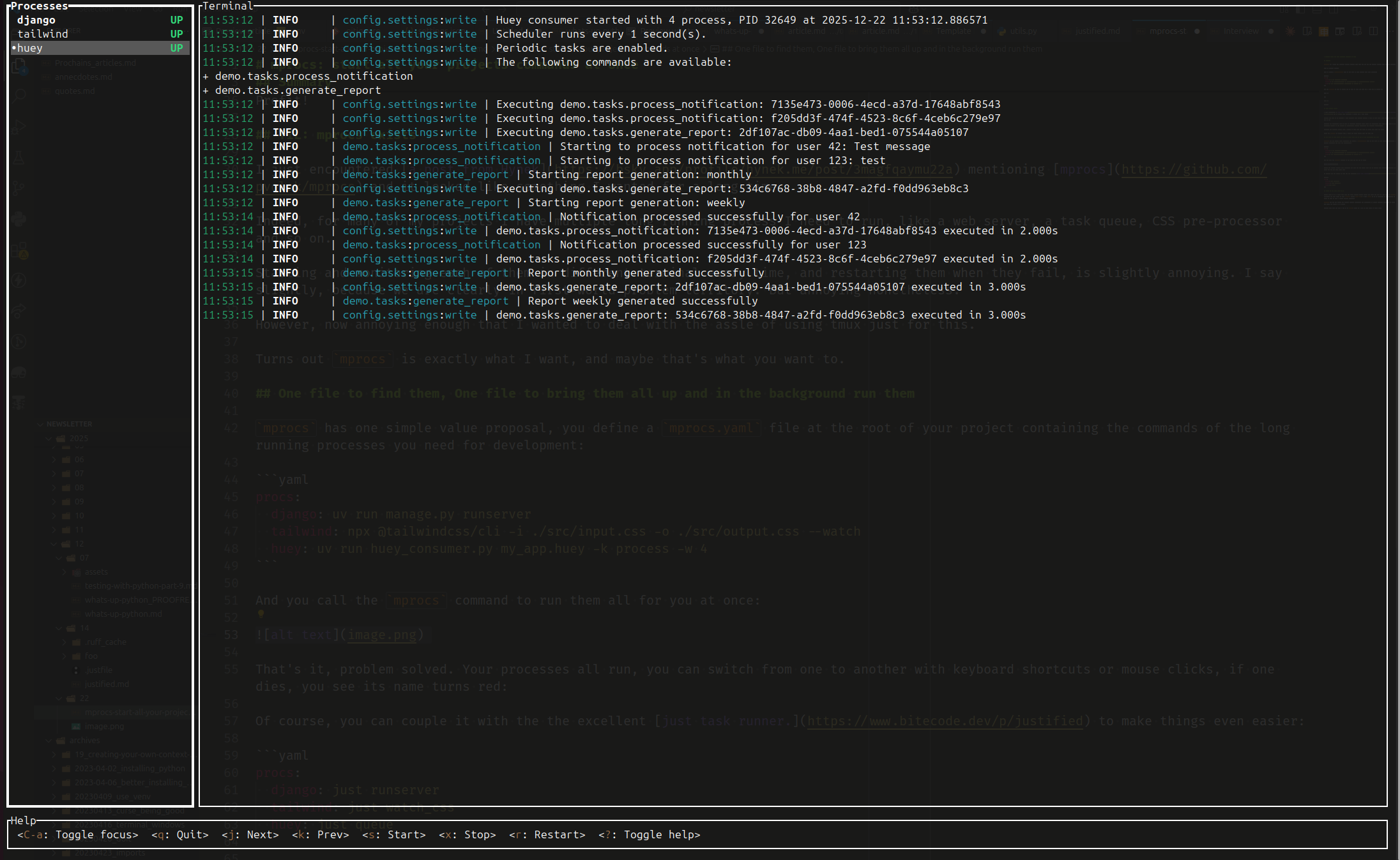Open the dimmed Explorer files icon

(19, 66)
